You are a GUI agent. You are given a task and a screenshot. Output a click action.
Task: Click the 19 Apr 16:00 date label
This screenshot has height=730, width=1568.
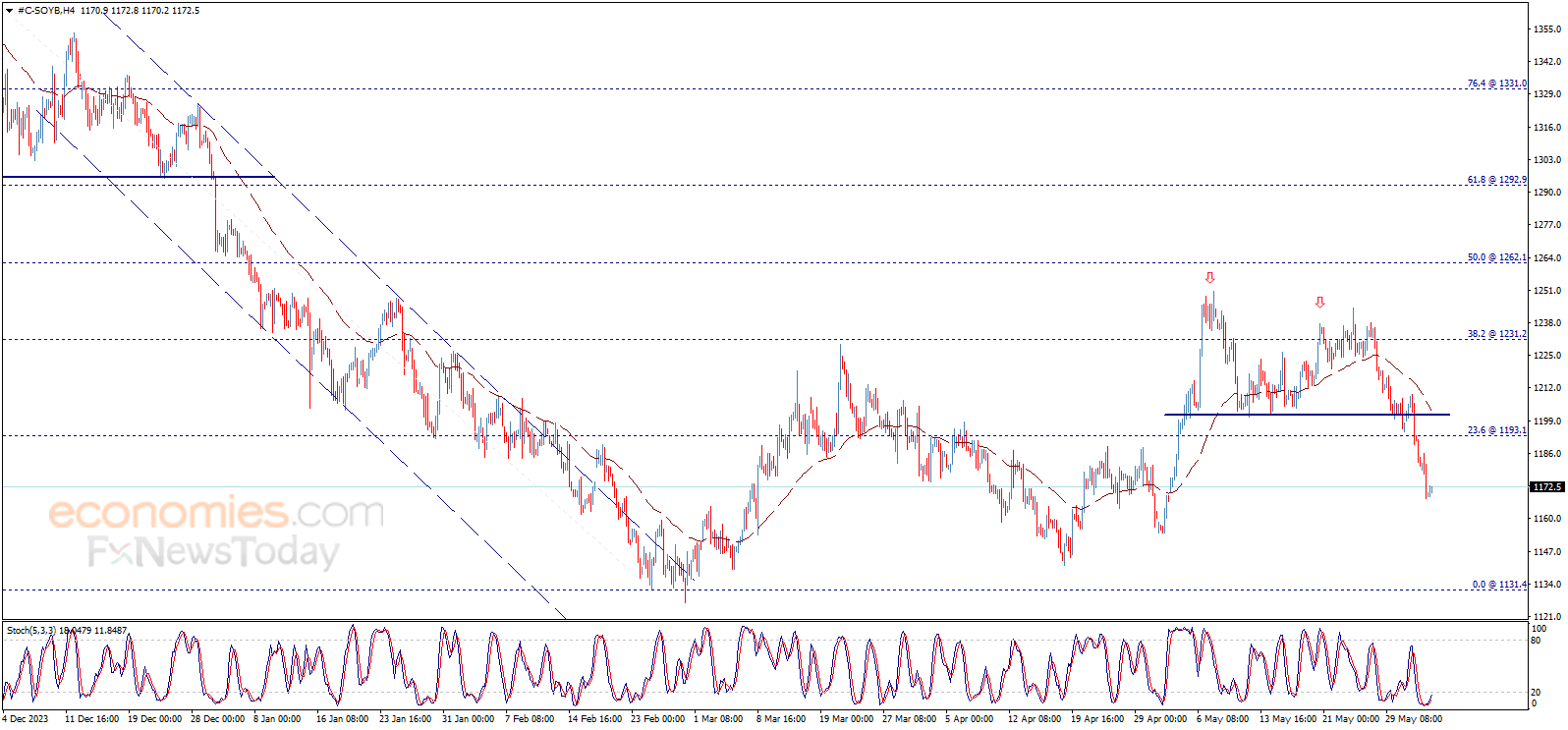point(1098,719)
